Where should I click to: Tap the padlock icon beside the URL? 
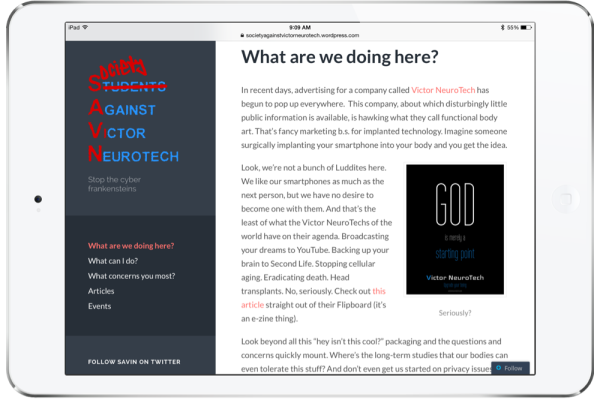(x=242, y=35)
